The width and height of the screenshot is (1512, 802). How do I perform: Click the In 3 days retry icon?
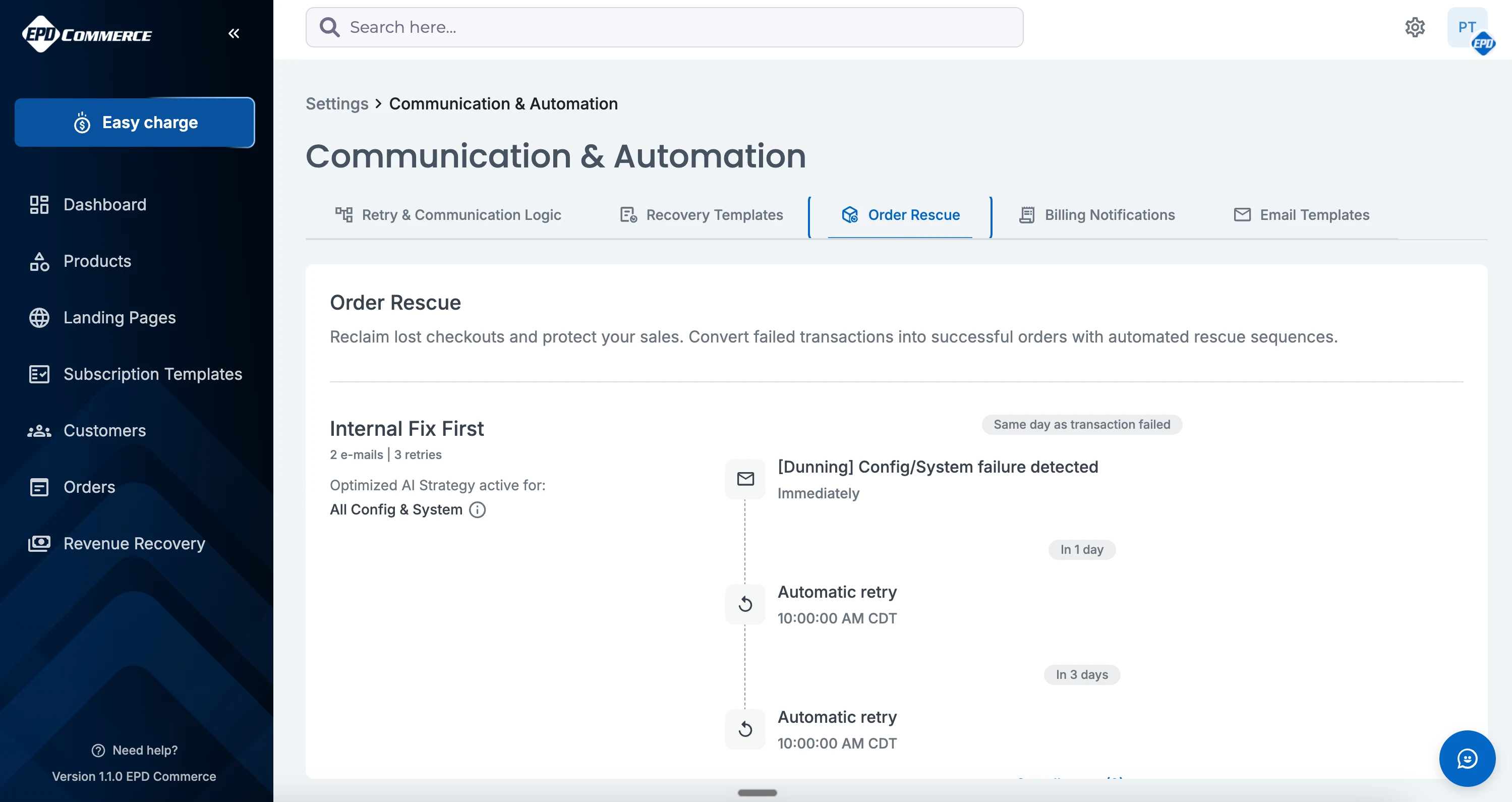(745, 729)
